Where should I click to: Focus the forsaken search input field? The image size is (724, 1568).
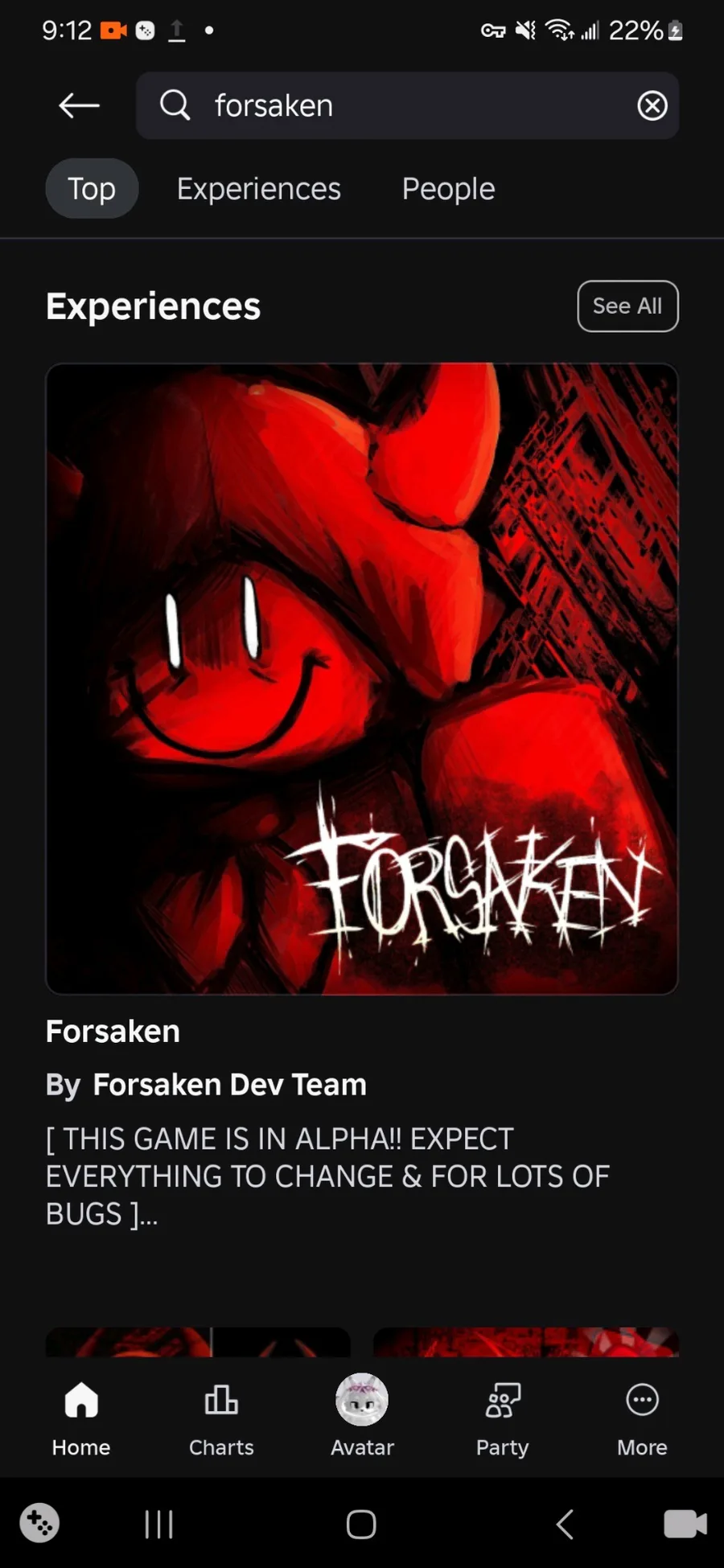tap(407, 105)
